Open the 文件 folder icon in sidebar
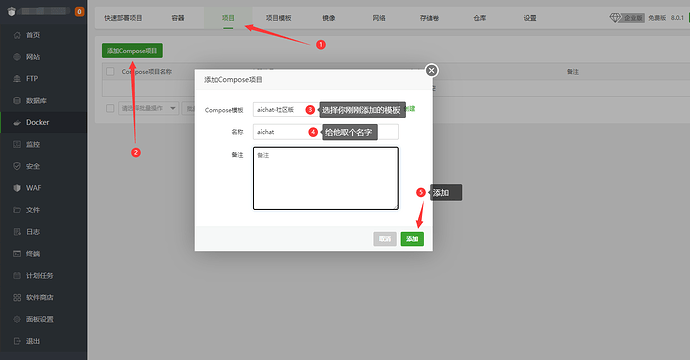Viewport: 690px width, 360px height. pyautogui.click(x=17, y=210)
